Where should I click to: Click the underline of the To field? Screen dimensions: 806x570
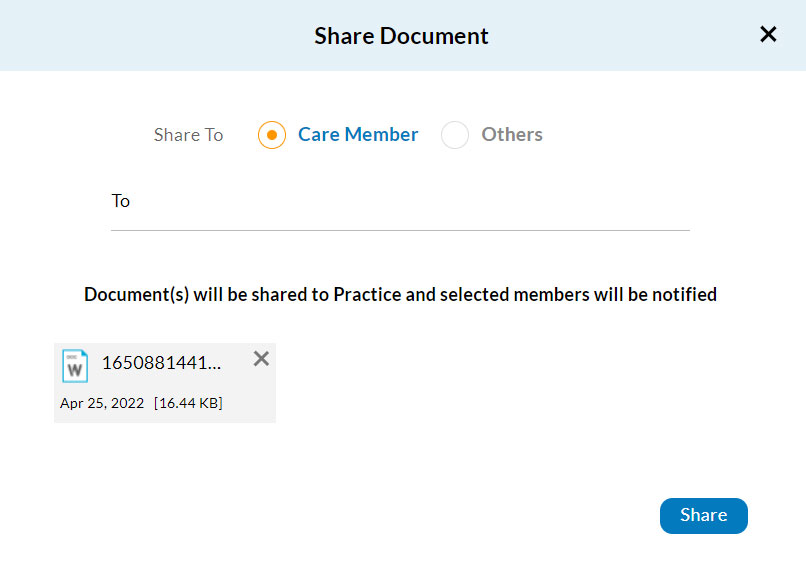(x=400, y=230)
